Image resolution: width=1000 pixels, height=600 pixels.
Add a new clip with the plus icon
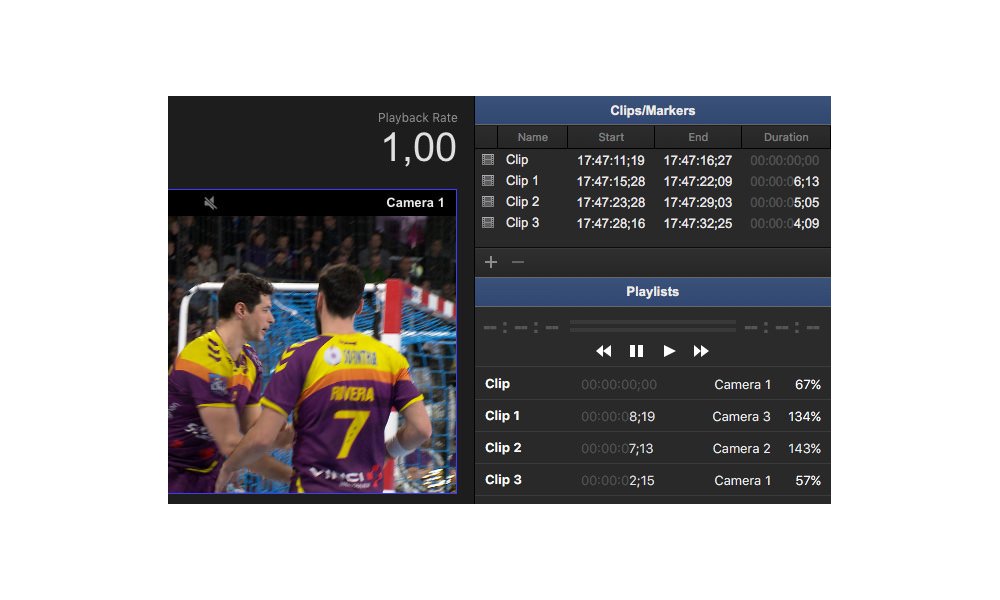tap(491, 262)
